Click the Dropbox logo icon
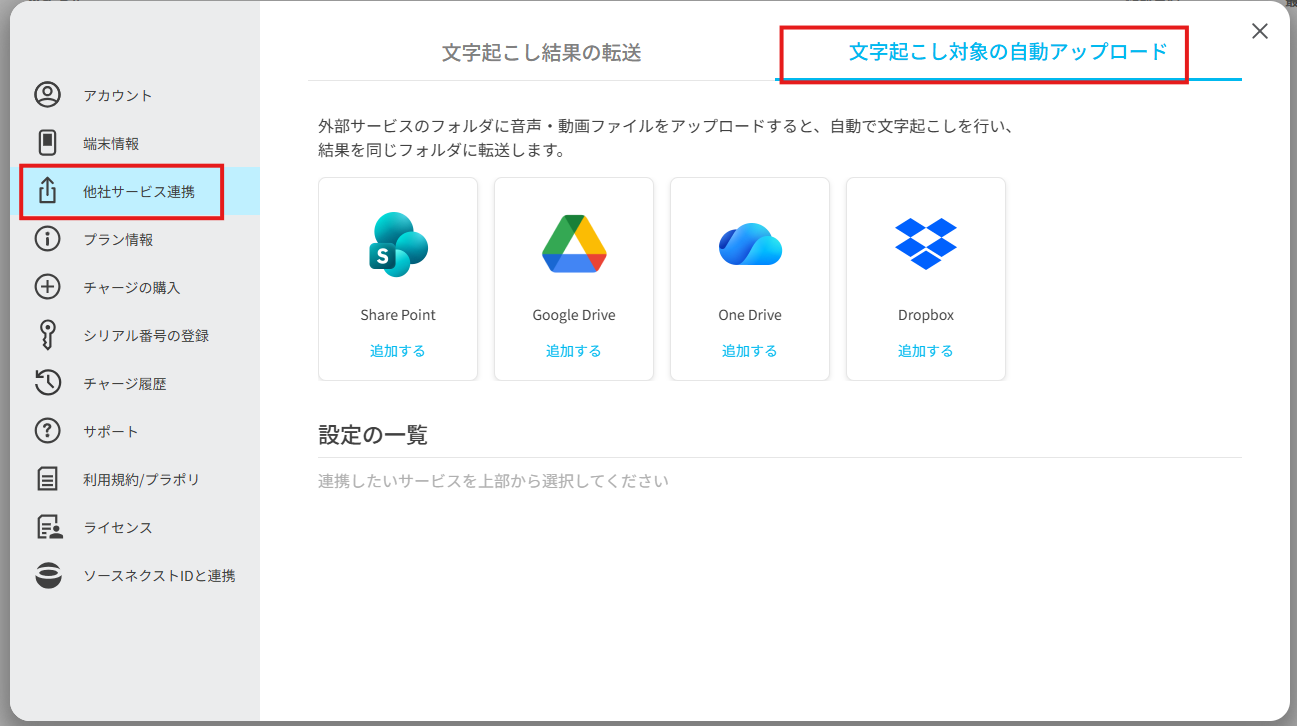Viewport: 1297px width, 726px height. 926,244
